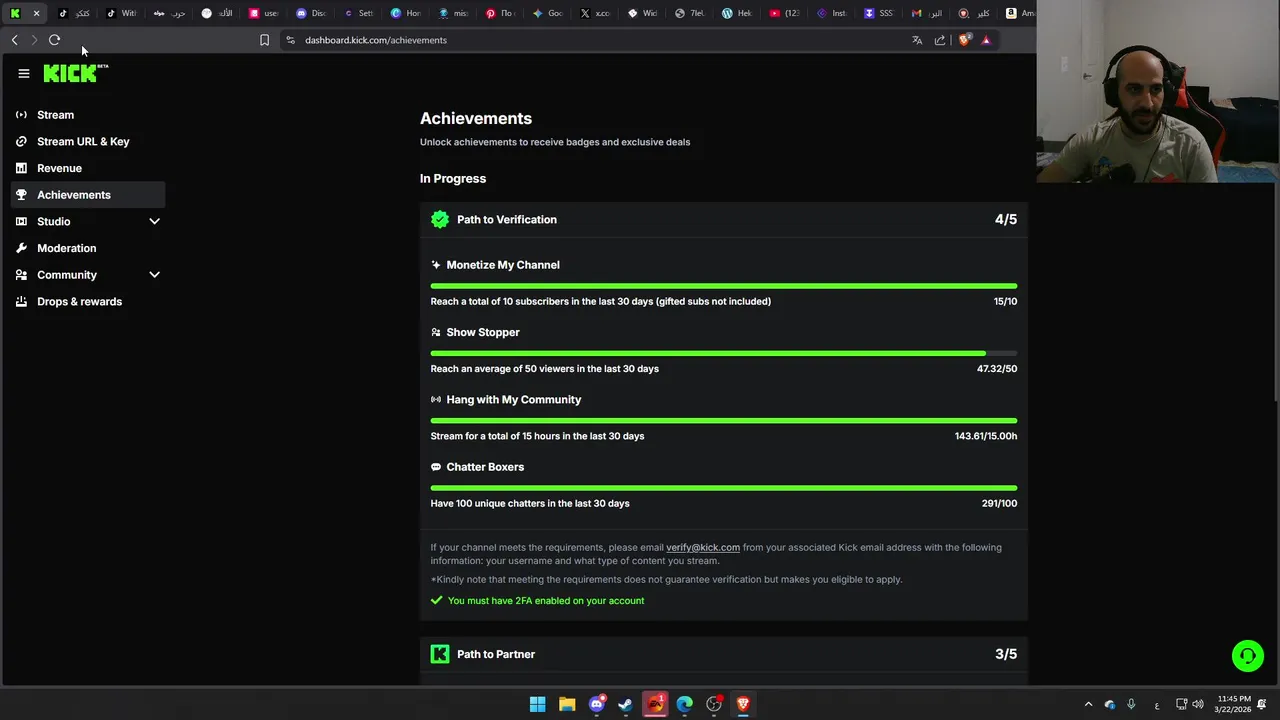Click the Show Stopper progress bar

[724, 353]
